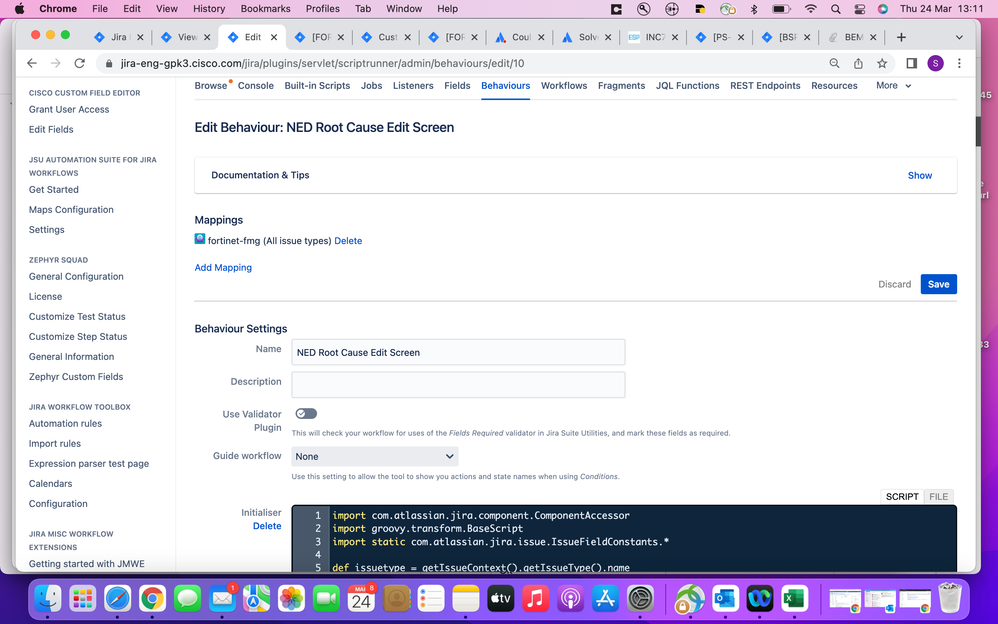Click the Name input field

coord(458,352)
